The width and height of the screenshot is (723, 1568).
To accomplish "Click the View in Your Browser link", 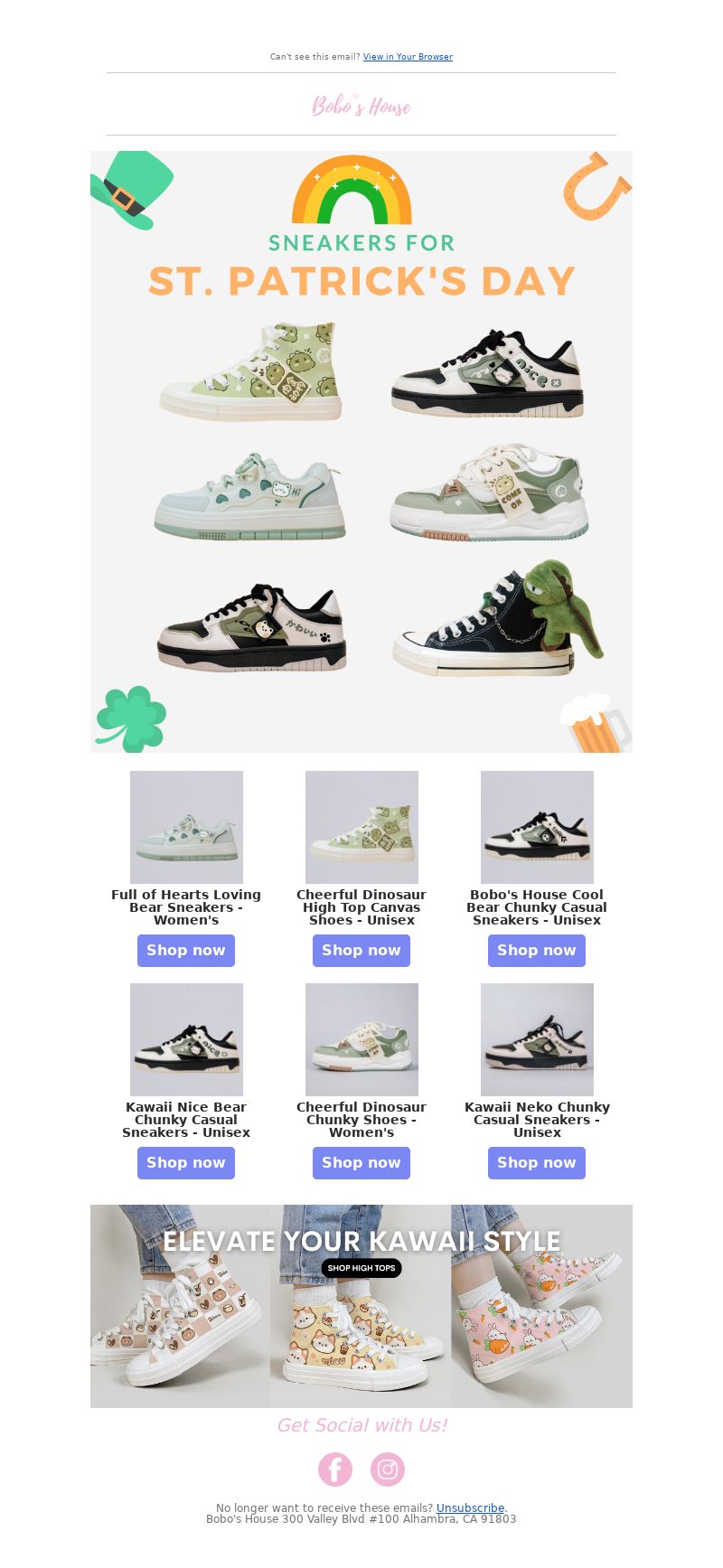I will pos(408,57).
